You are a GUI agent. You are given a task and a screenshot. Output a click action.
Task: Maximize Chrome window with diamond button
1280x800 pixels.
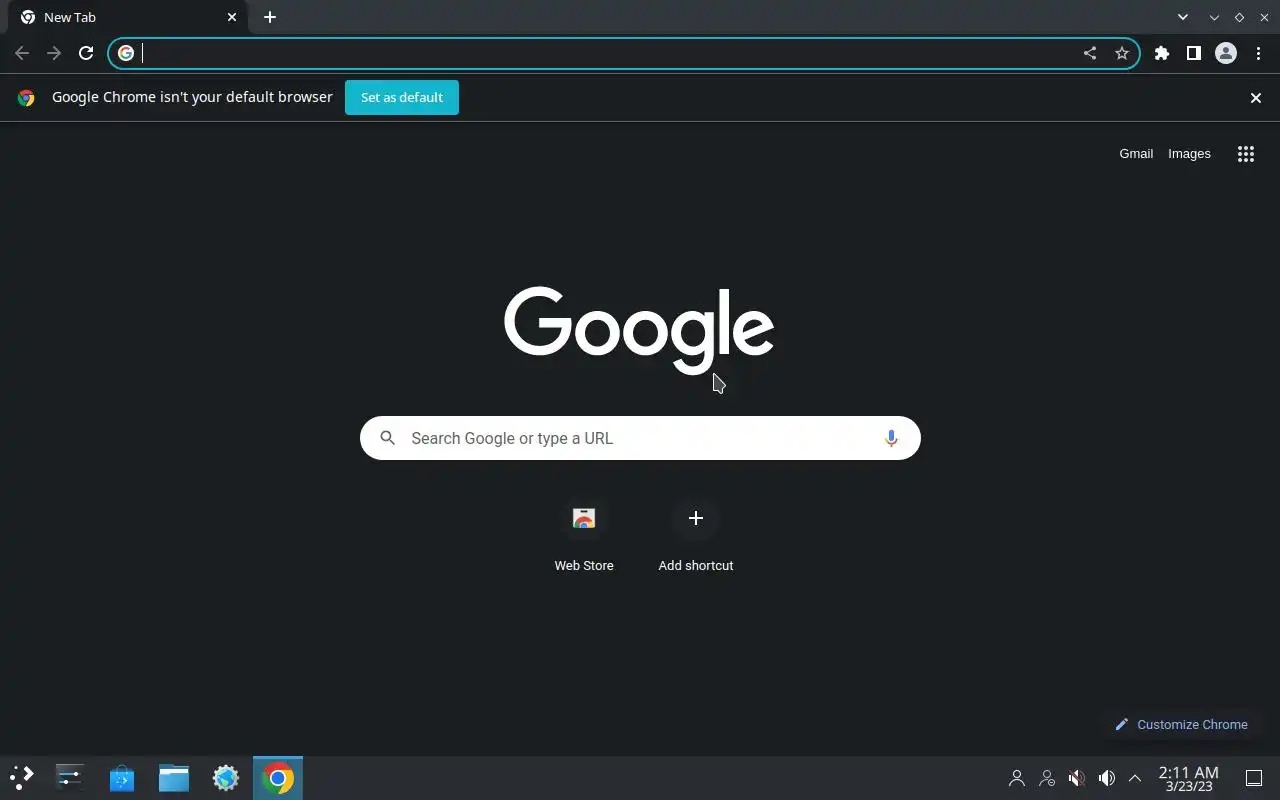point(1239,17)
